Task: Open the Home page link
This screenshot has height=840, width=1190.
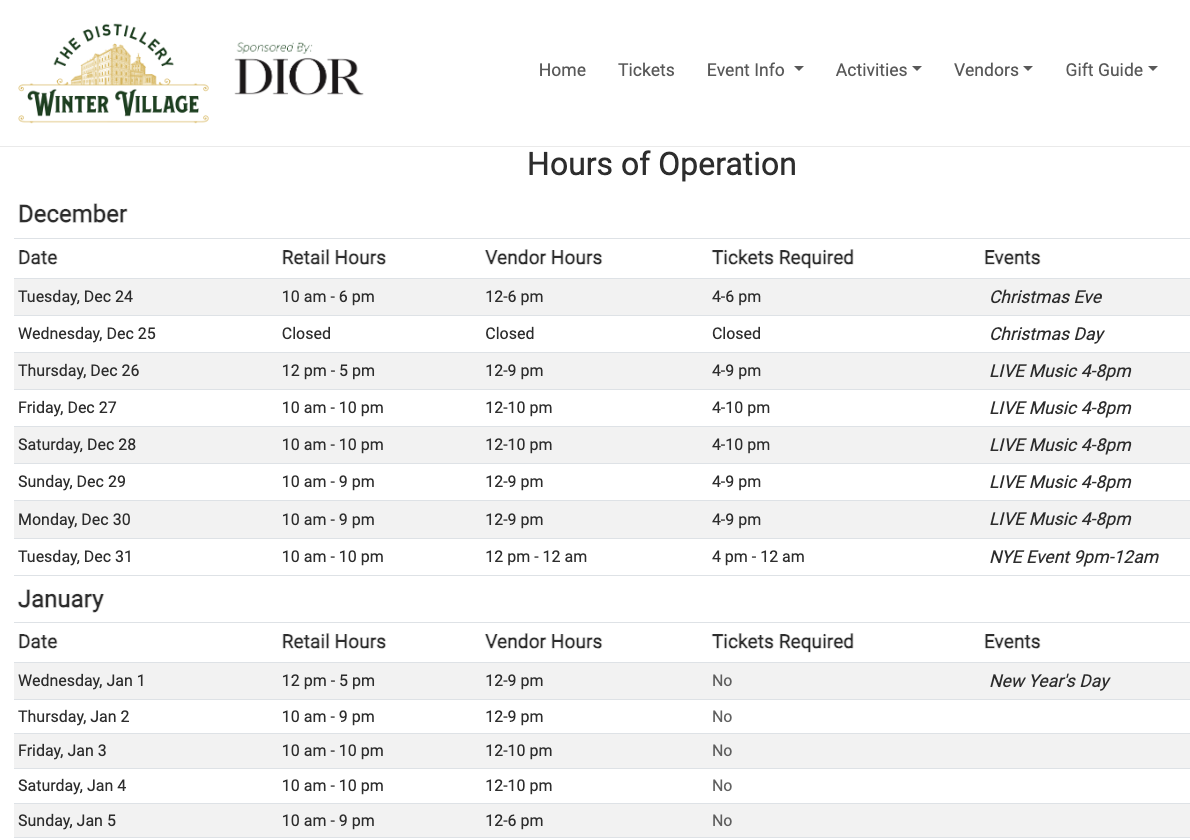Action: (x=562, y=70)
